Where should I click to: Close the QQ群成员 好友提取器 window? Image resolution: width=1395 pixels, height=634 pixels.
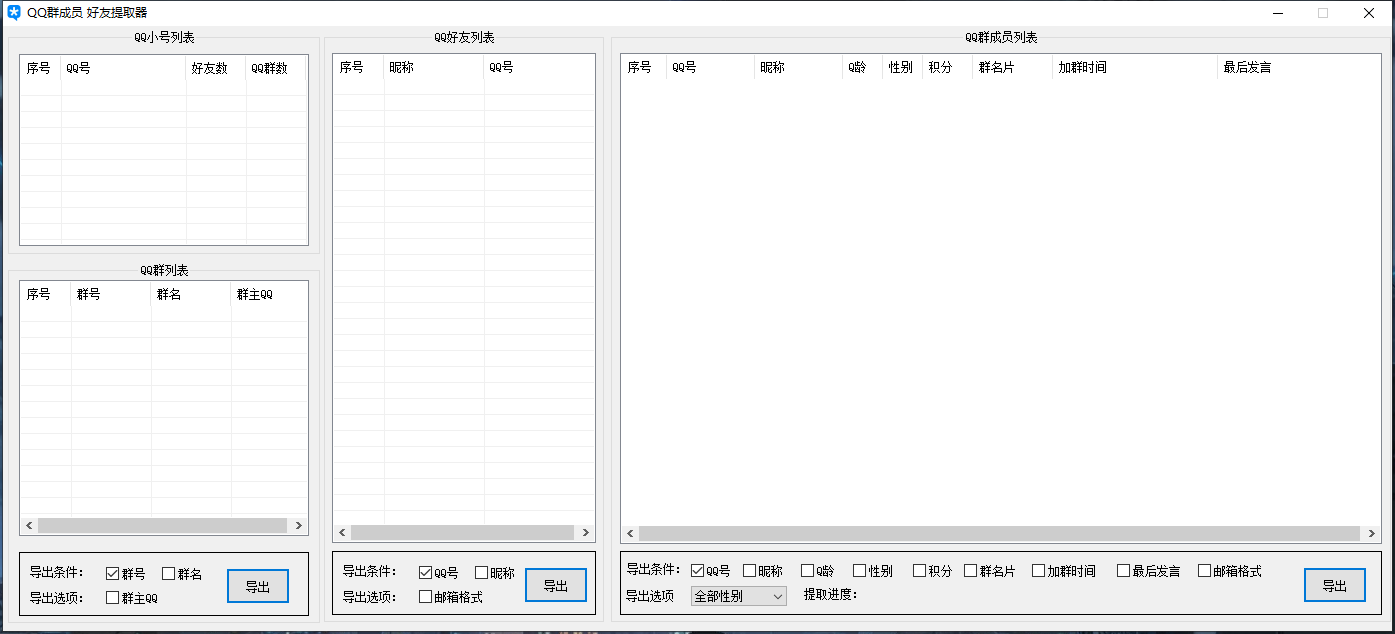click(x=1369, y=13)
